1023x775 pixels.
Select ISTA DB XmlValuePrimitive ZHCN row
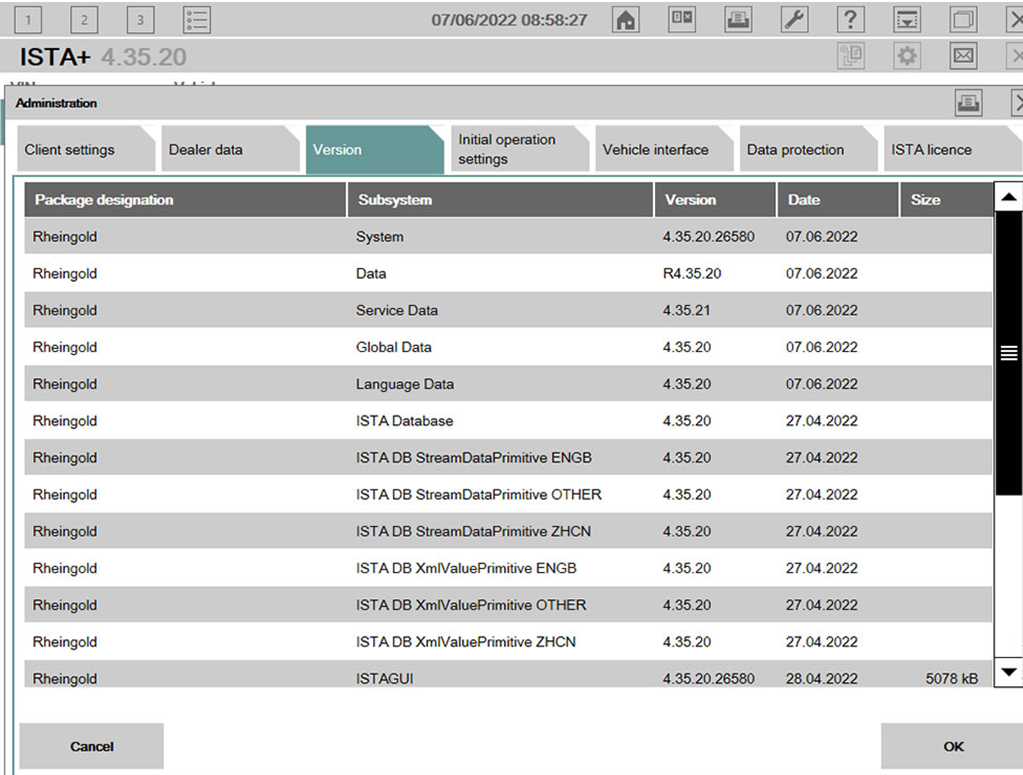[508, 642]
